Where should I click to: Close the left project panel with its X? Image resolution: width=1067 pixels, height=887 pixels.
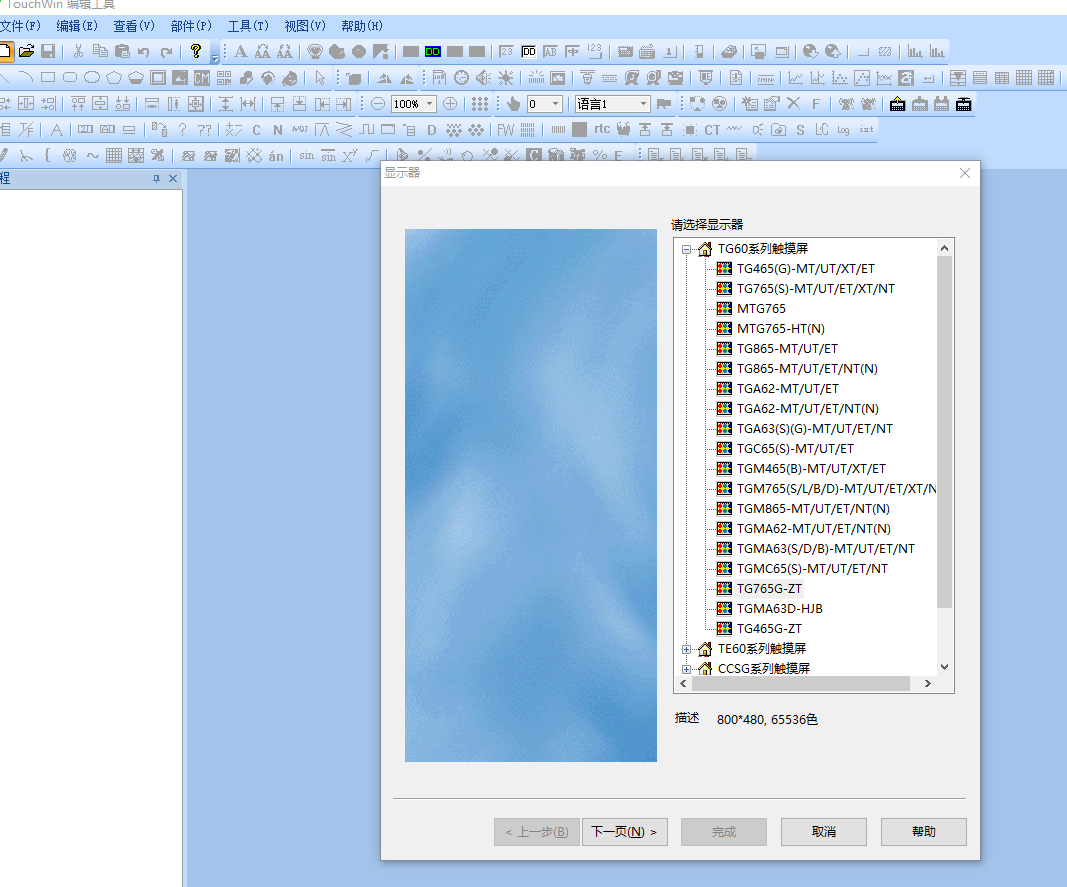tap(173, 178)
